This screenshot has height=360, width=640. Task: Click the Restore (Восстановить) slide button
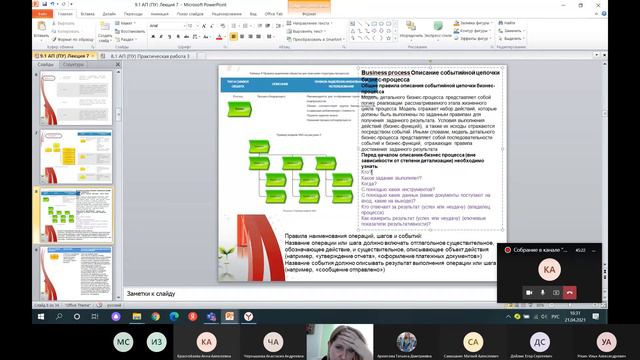coord(130,31)
